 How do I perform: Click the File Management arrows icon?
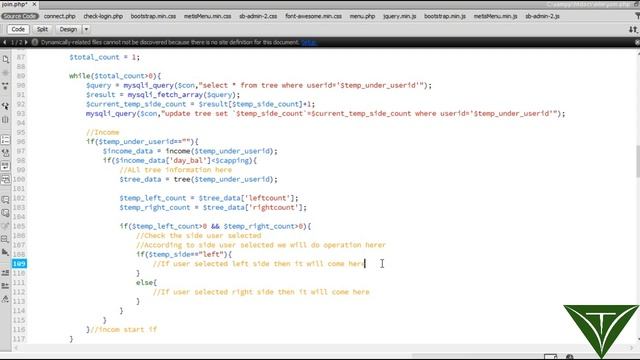[633, 29]
